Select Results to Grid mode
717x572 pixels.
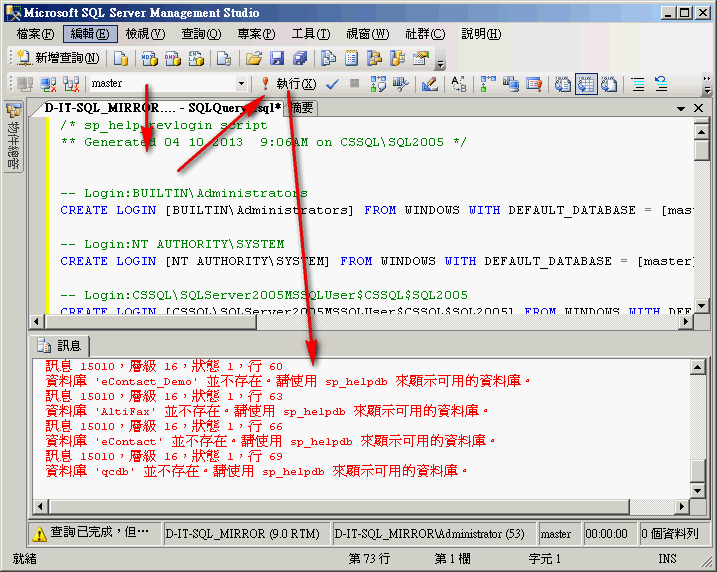586,84
